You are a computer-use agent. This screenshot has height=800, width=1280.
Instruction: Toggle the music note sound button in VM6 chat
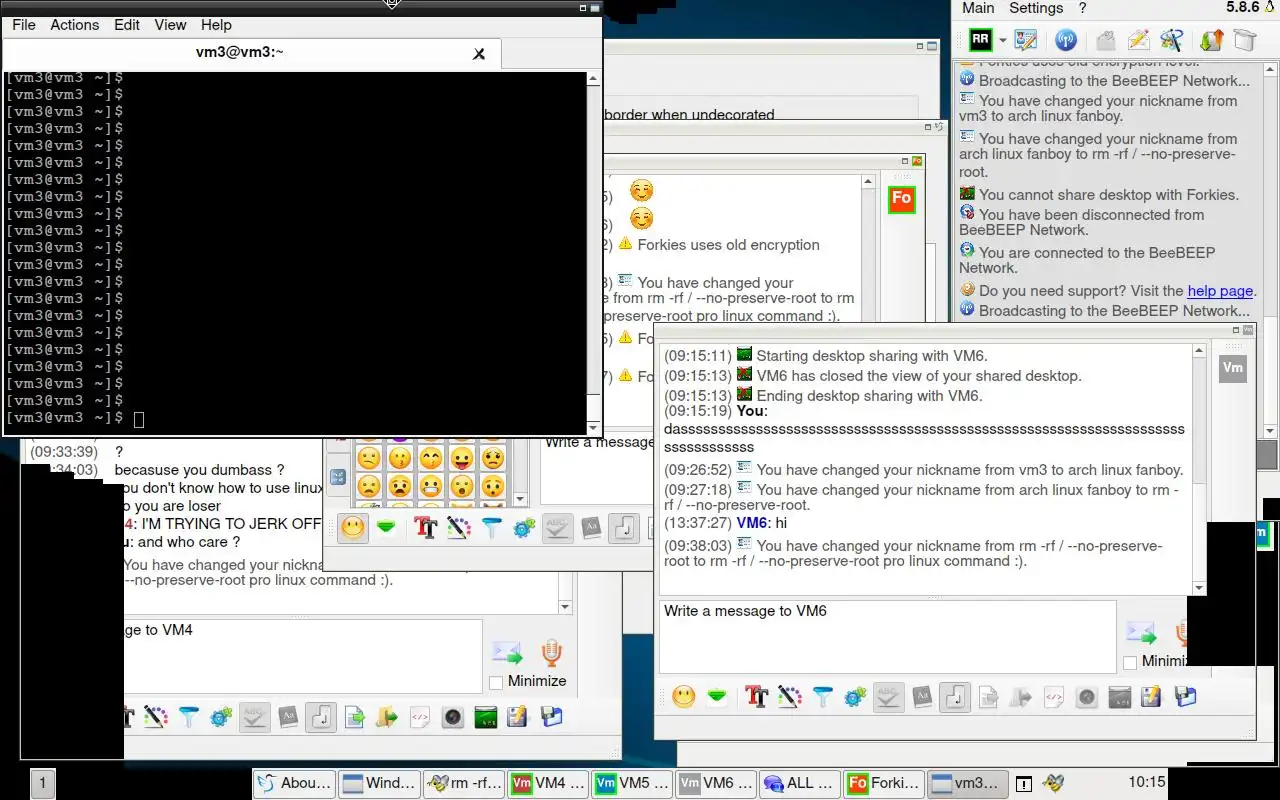[x=955, y=697]
